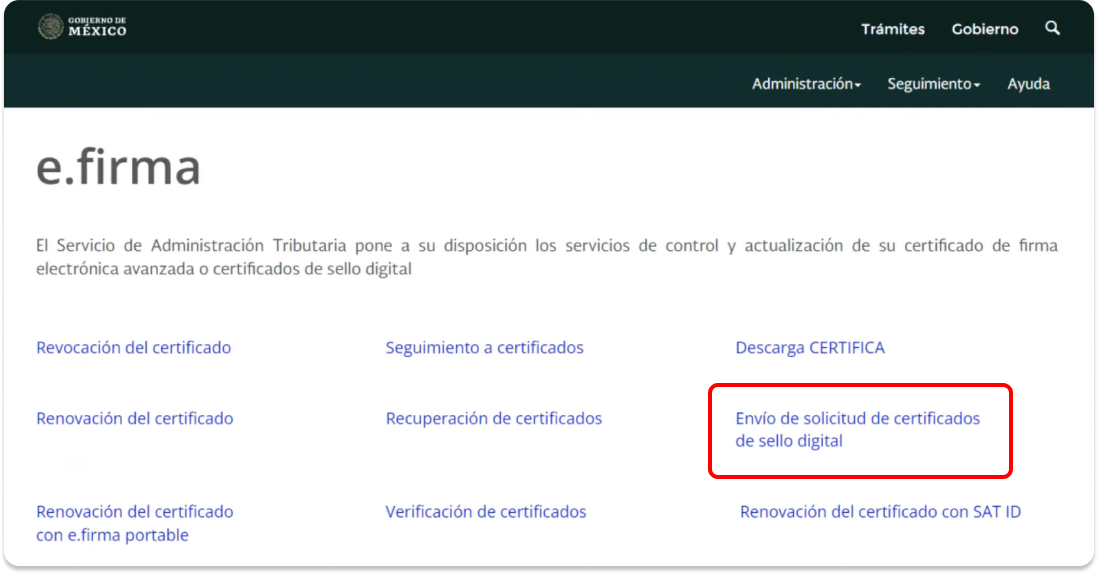This screenshot has width=1098, height=574.
Task: Click the paragraph starting 'El Servicio de Administración Tributaria'
Action: tap(547, 257)
